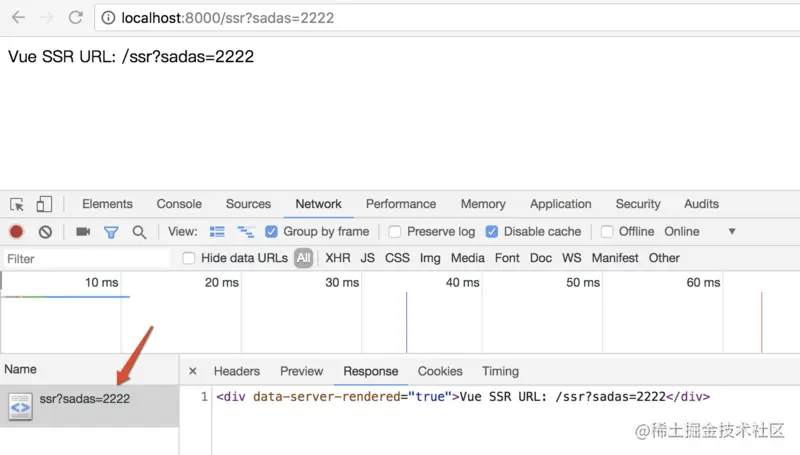
Task: Enable Preserve log checkbox
Action: coord(395,232)
